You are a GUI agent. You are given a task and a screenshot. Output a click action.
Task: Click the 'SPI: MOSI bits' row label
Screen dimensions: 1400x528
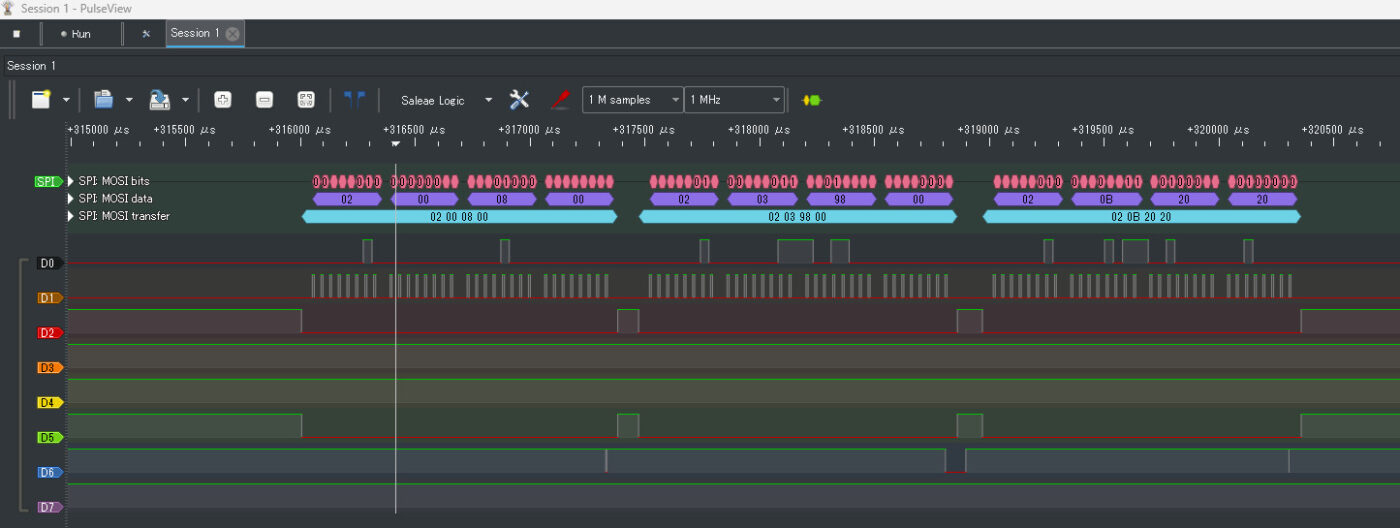(114, 181)
